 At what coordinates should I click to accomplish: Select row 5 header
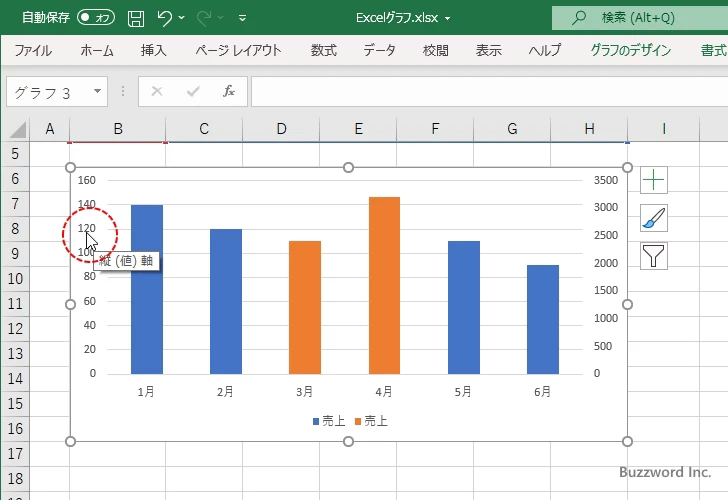(x=15, y=154)
